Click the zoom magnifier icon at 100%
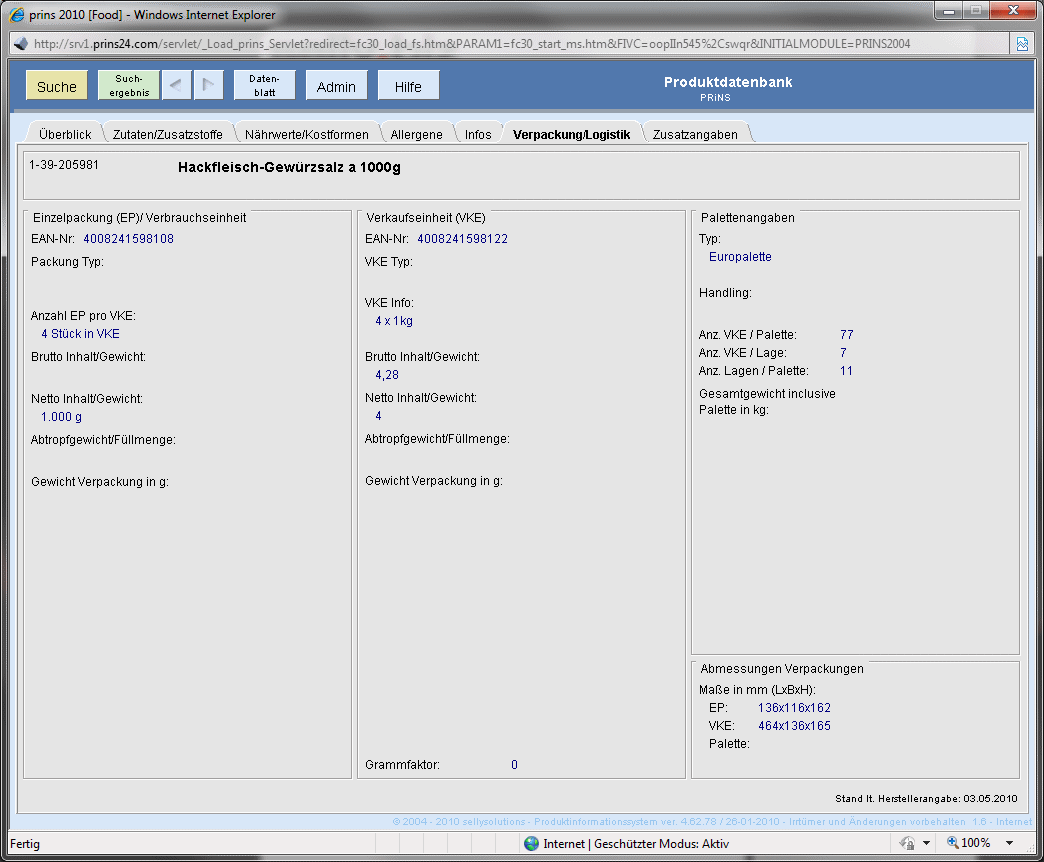Image resolution: width=1044 pixels, height=862 pixels. tap(952, 843)
